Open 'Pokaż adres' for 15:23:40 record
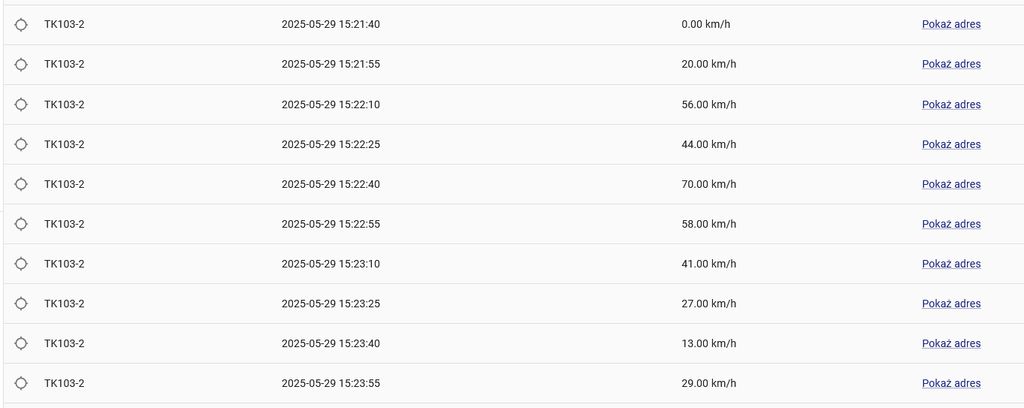This screenshot has width=1024, height=408. 951,343
